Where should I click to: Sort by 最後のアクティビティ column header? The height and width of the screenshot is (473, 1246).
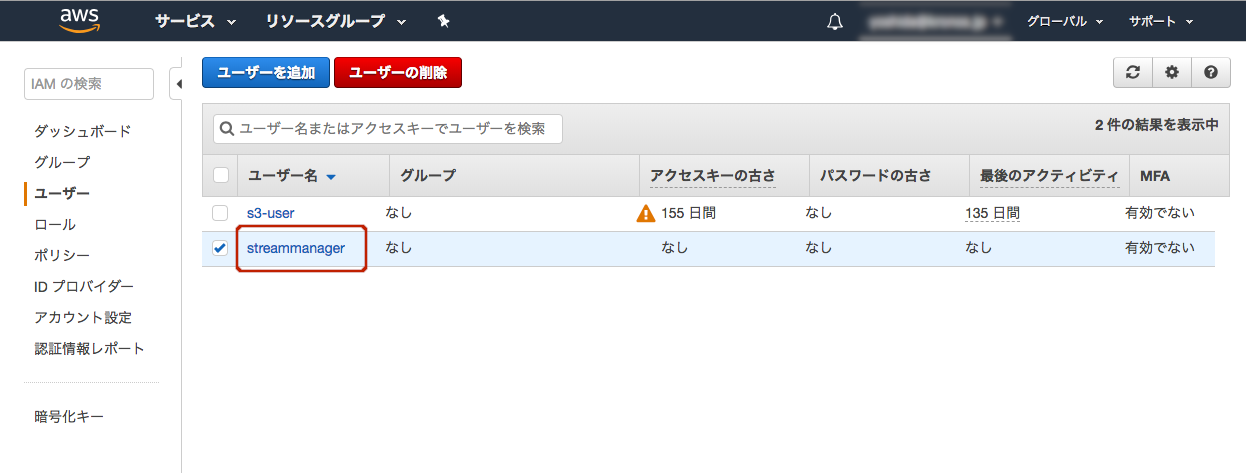click(x=1049, y=176)
